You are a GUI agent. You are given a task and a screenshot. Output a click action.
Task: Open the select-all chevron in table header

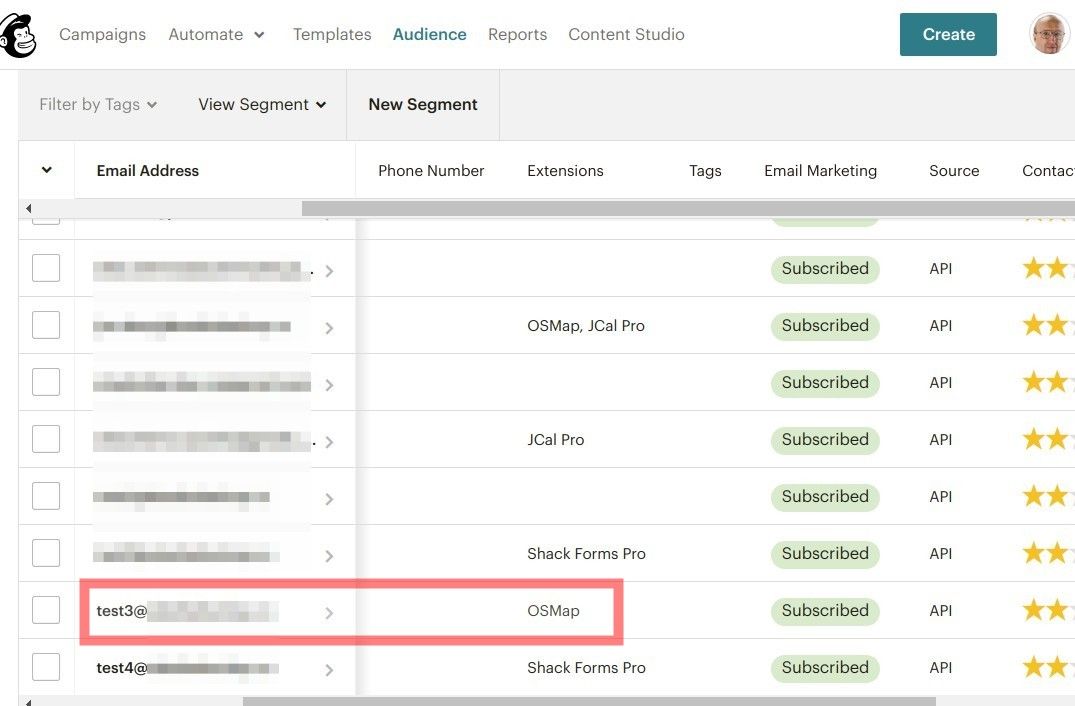coord(47,170)
